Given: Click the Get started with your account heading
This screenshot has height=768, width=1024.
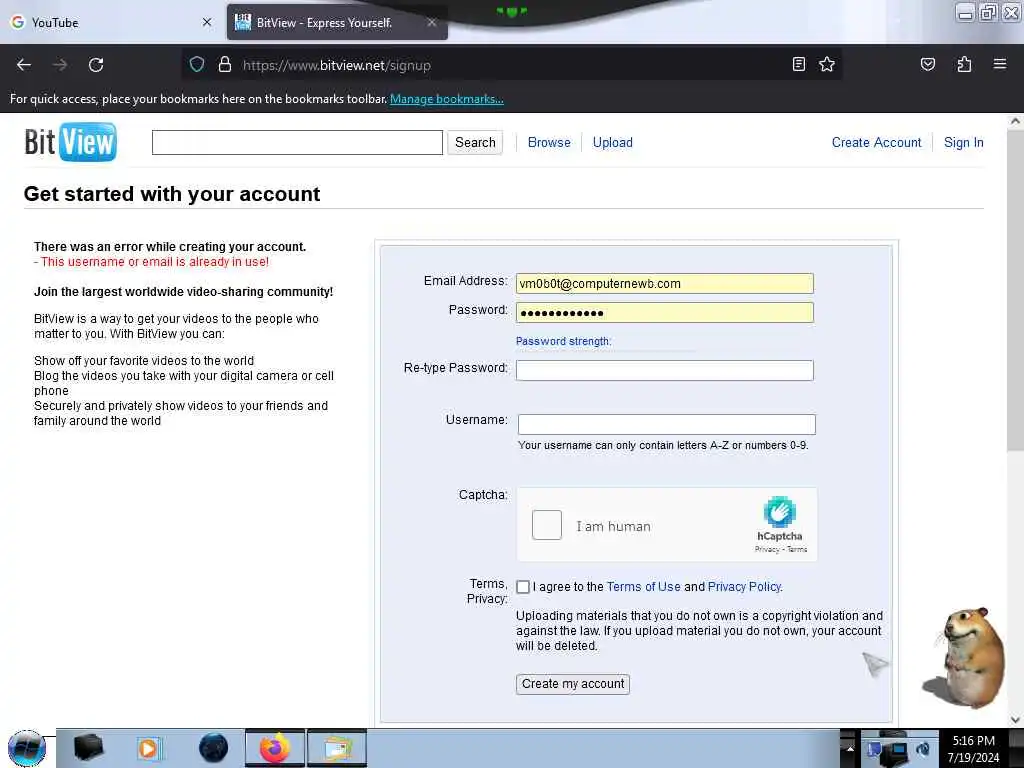Looking at the screenshot, I should tap(172, 194).
